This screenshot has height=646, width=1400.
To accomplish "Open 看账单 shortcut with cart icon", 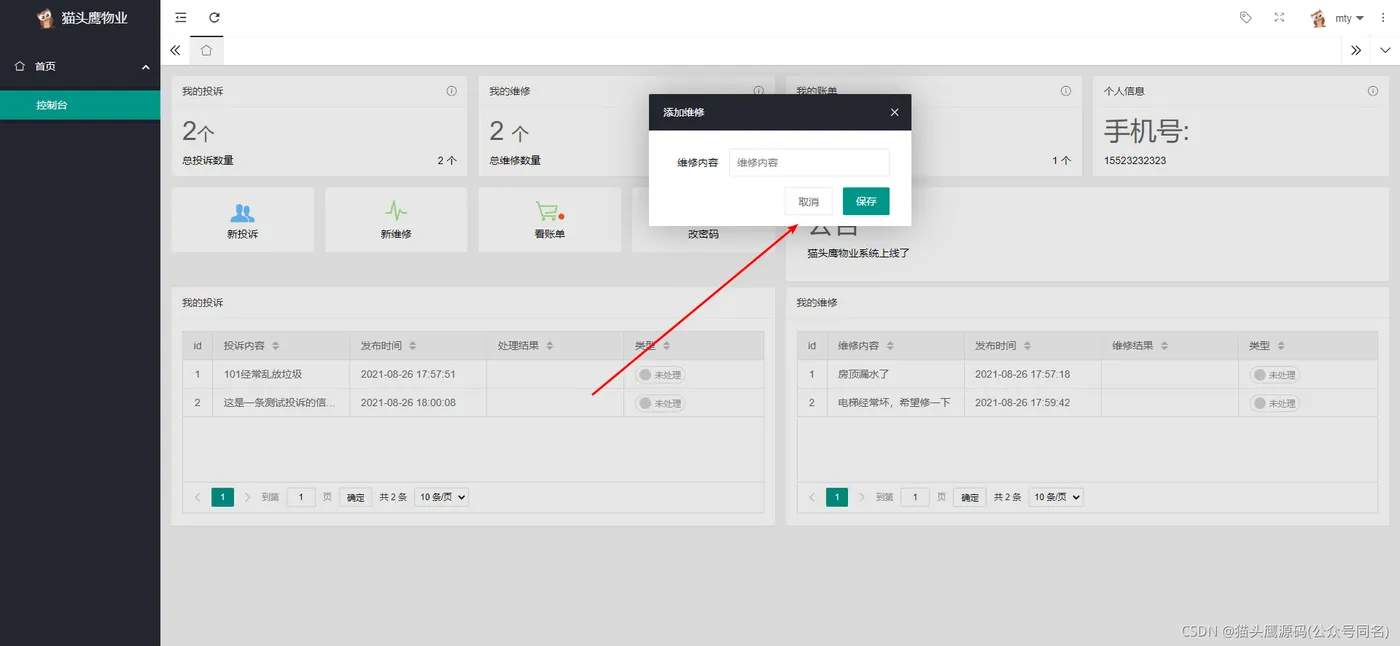I will coord(549,220).
